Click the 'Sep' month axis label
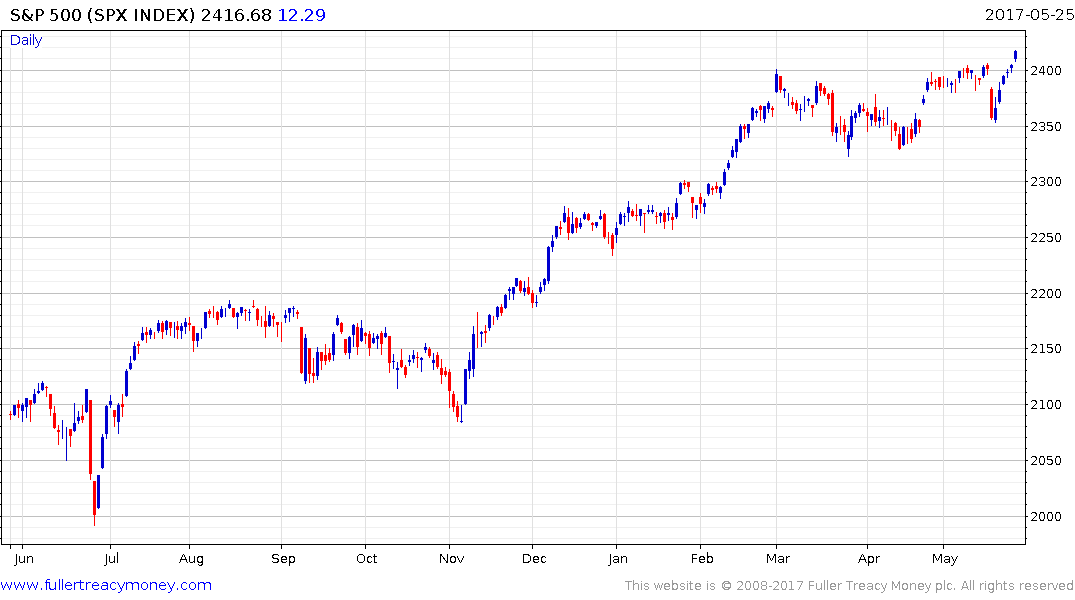Viewport: 1075px width, 600px height. click(283, 559)
